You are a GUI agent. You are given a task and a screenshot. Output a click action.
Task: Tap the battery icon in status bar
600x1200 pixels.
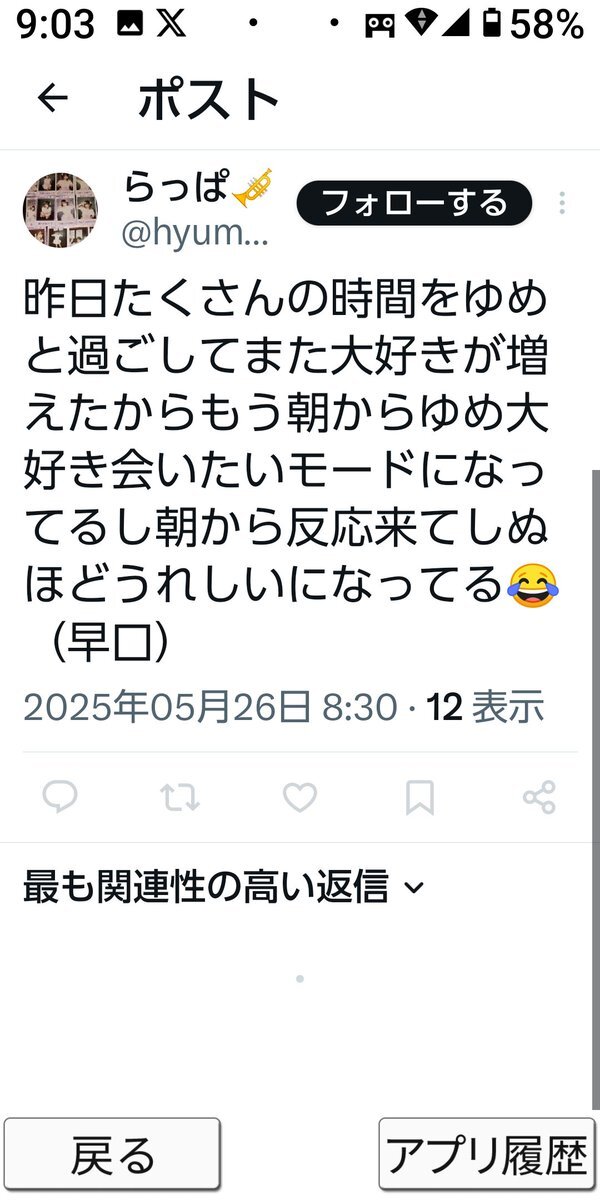point(493,24)
